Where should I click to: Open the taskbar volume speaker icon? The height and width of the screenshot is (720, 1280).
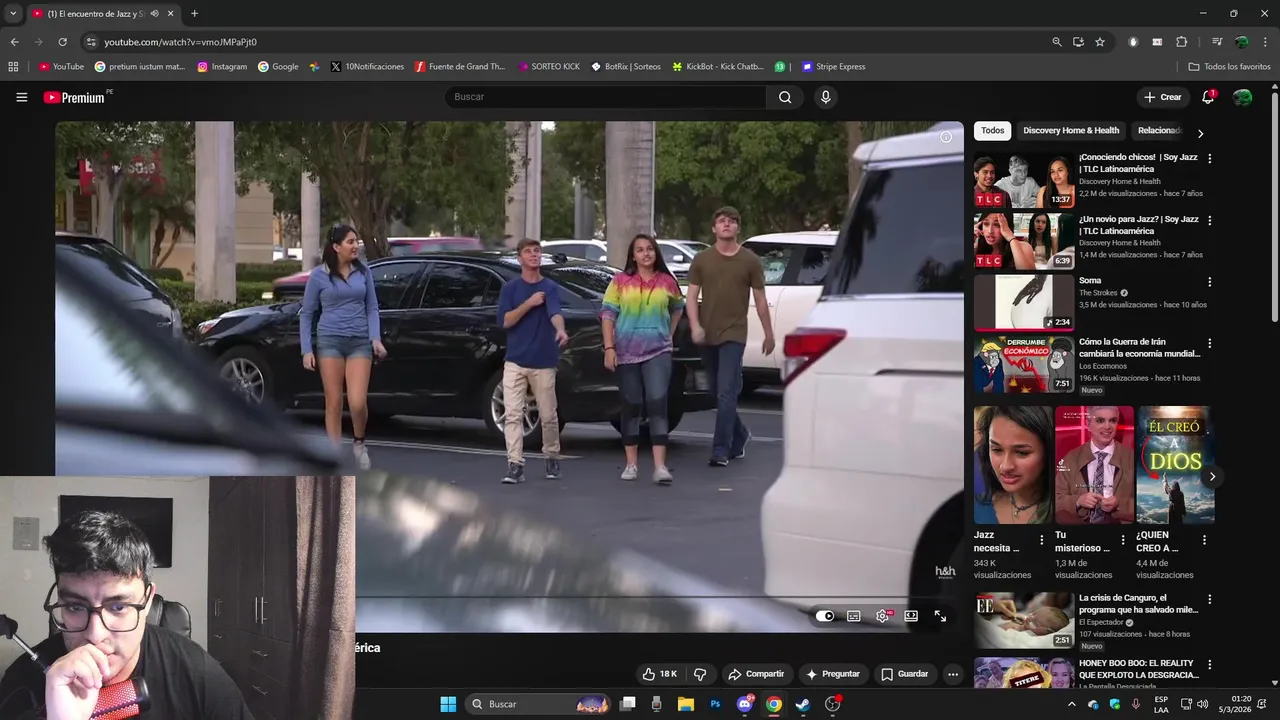point(1202,704)
